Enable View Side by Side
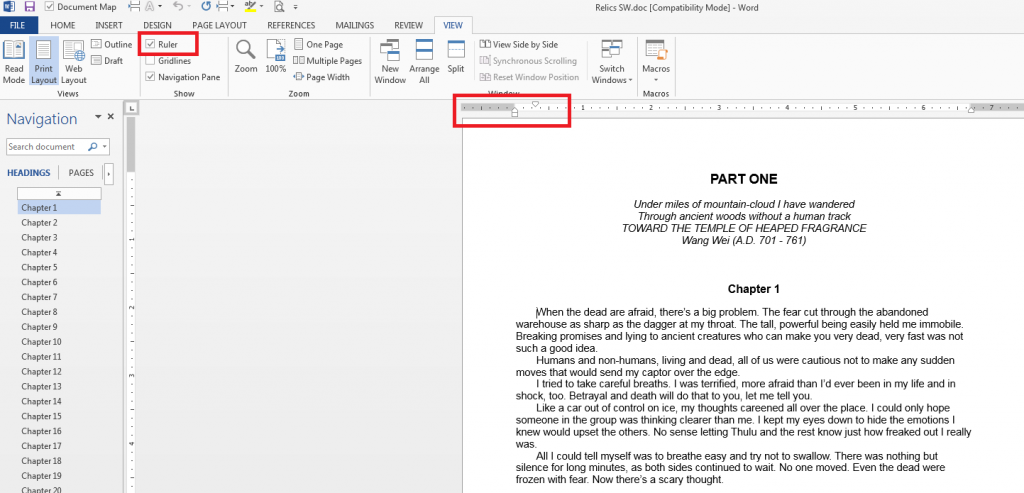This screenshot has height=493, width=1024. coord(519,44)
